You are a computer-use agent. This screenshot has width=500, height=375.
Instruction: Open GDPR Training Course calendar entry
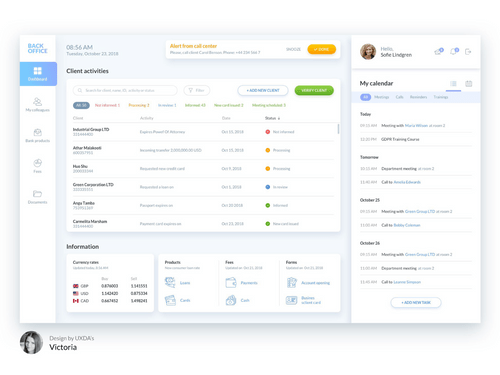(416, 139)
